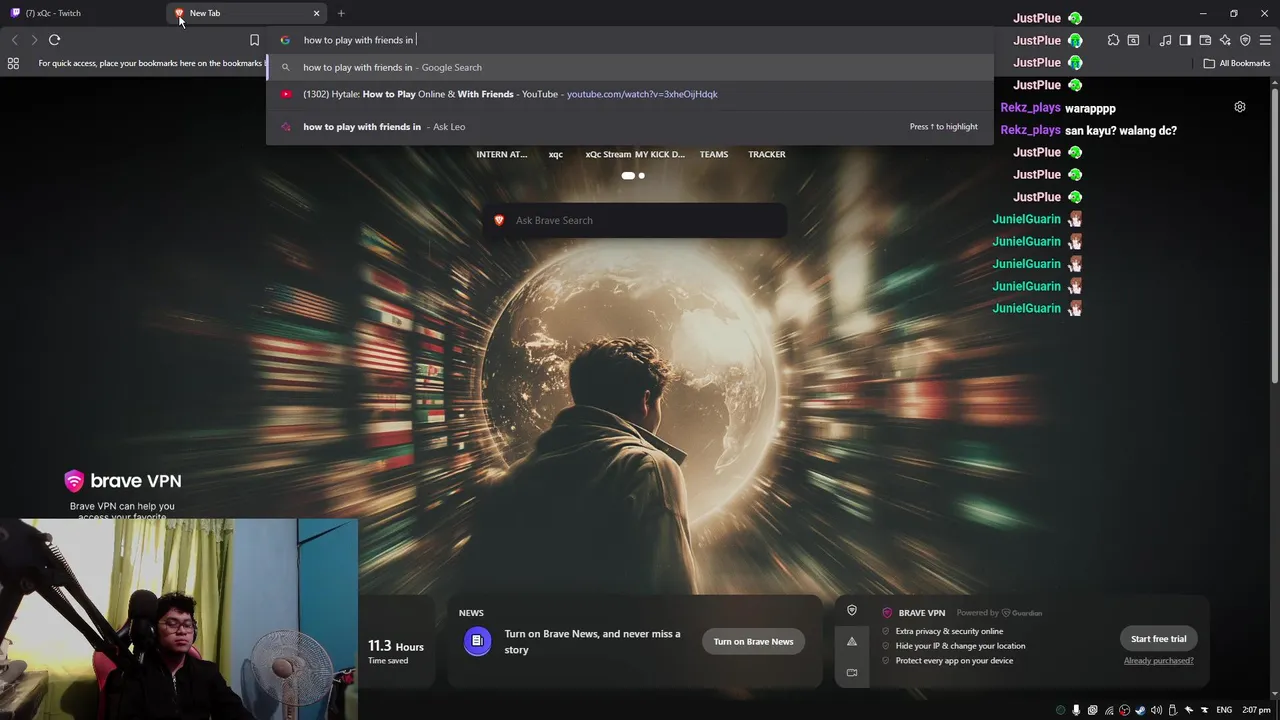Screen dimensions: 1280x720
Task: Click the page vertical scrollbar
Action: click(1276, 235)
